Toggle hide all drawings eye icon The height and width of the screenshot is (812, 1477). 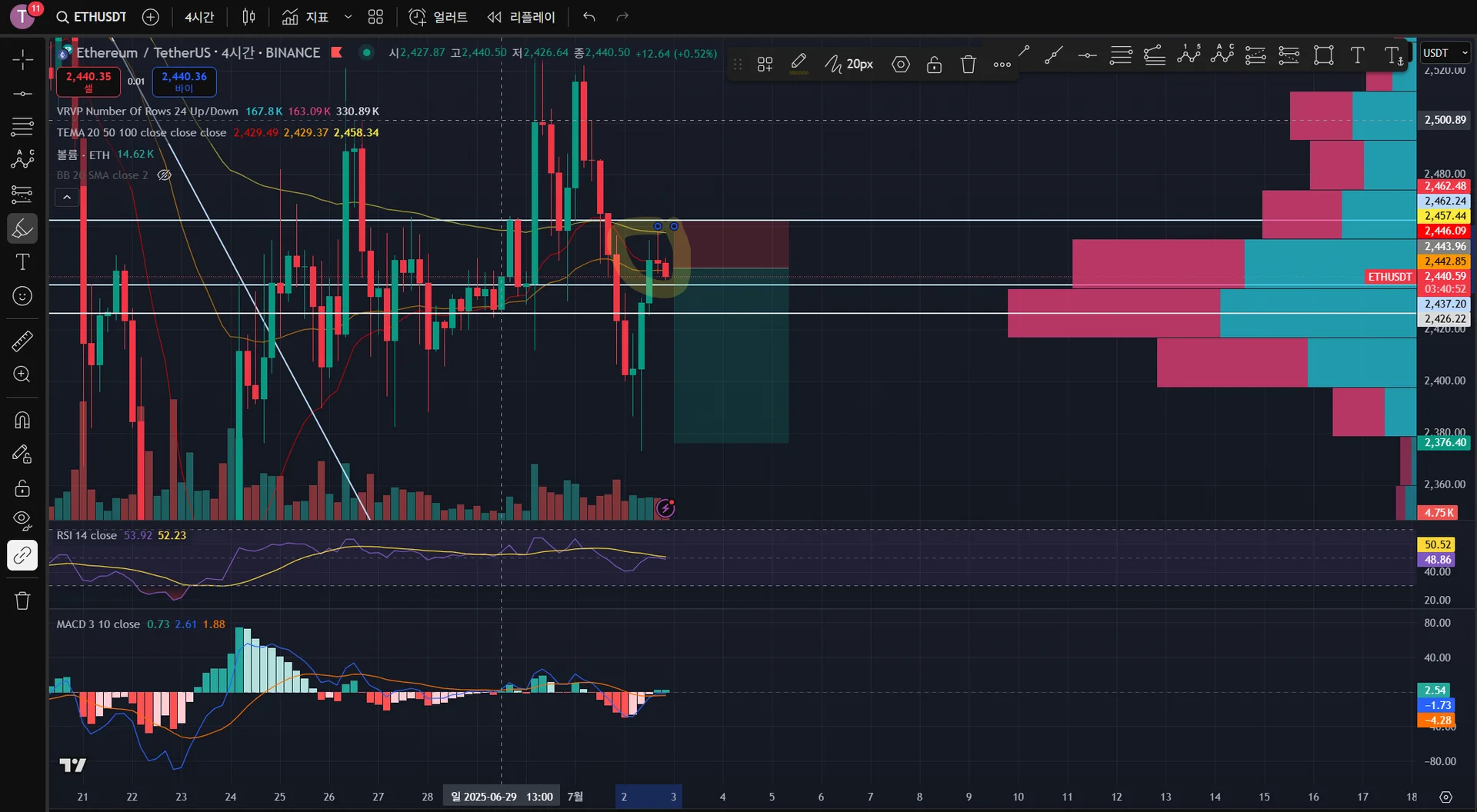click(x=22, y=521)
